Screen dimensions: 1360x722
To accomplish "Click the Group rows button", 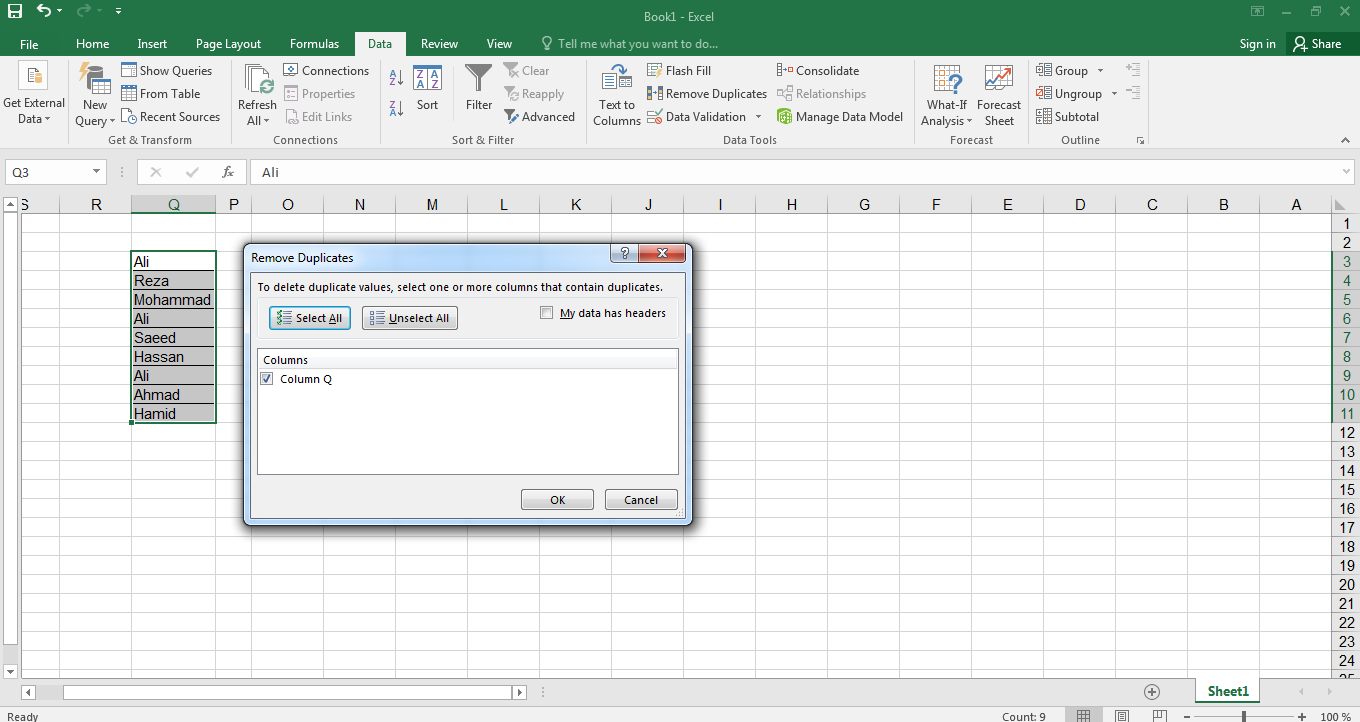I will coord(1062,71).
